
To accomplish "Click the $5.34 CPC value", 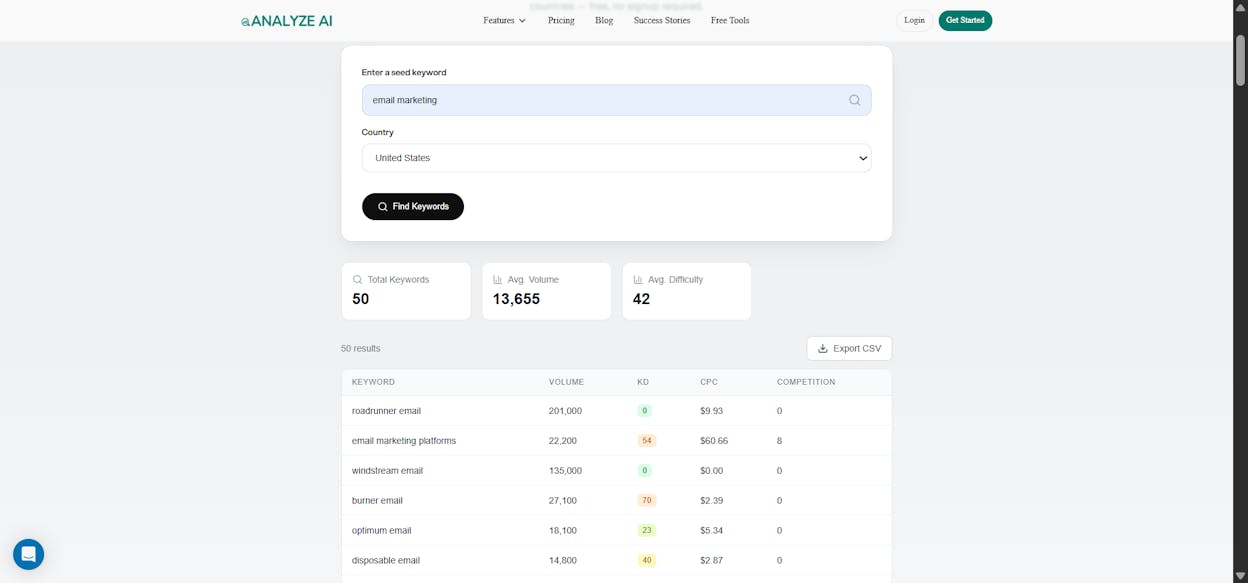I will pos(711,531).
